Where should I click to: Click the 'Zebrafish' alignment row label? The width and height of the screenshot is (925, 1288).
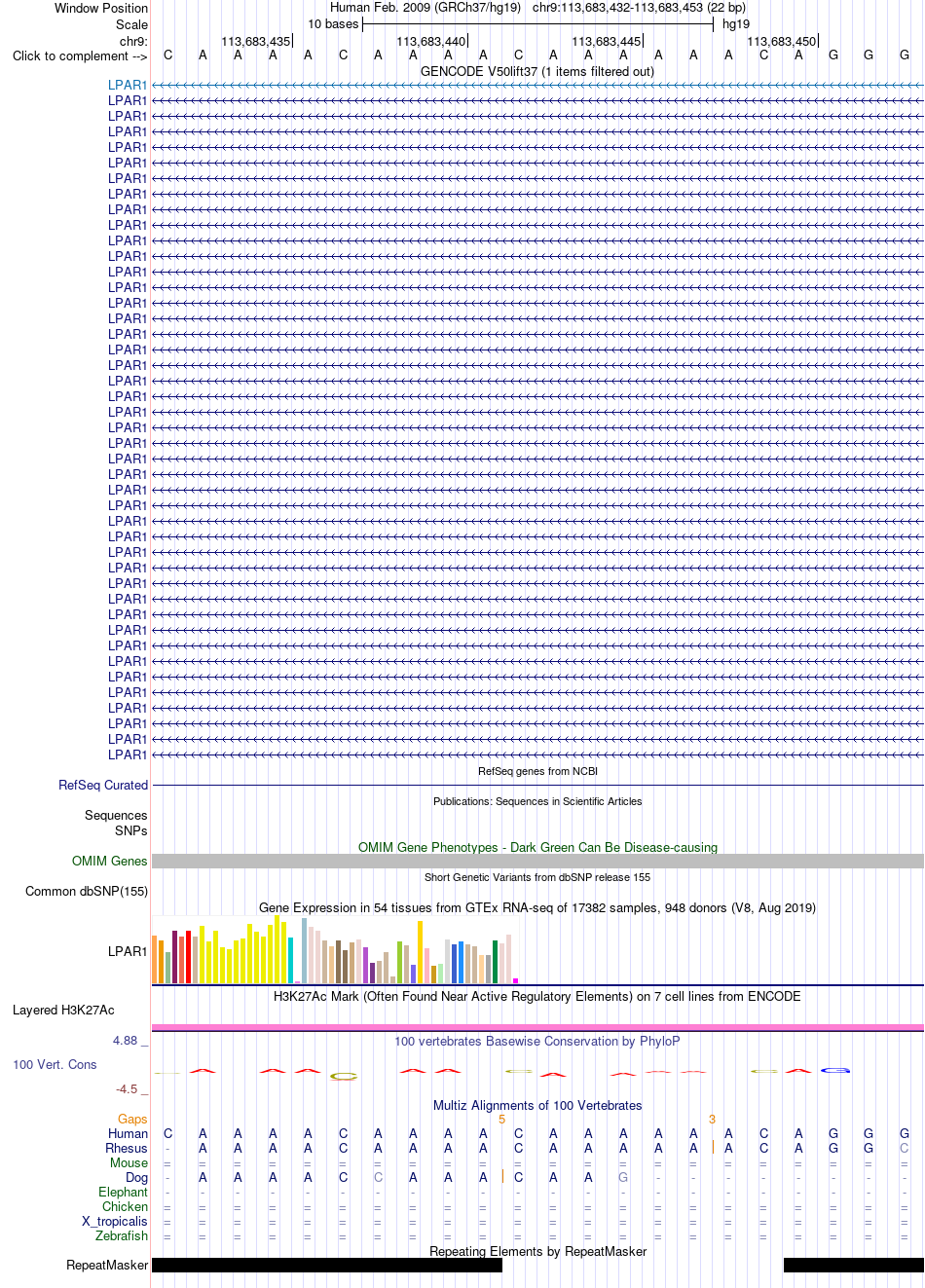[122, 1235]
